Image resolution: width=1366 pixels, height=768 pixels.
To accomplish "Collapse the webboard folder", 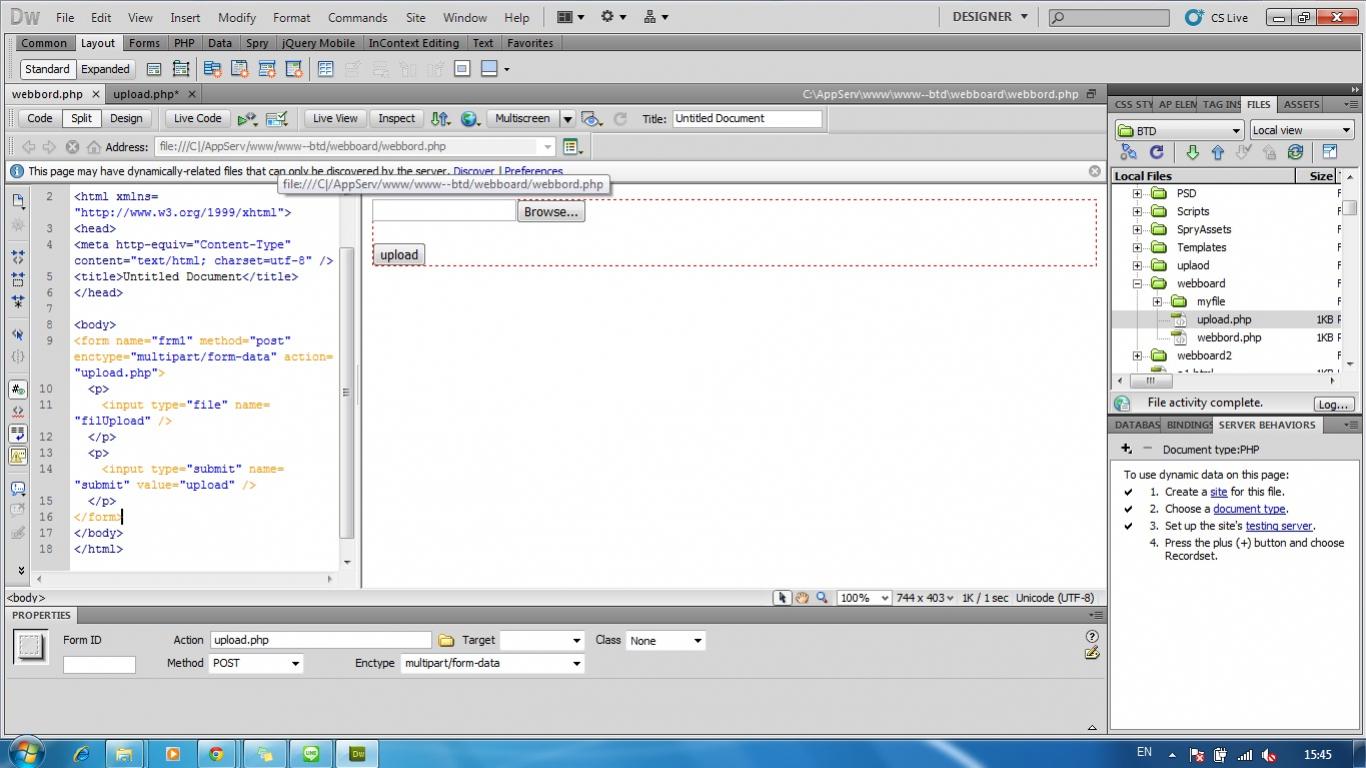I will pos(1137,284).
